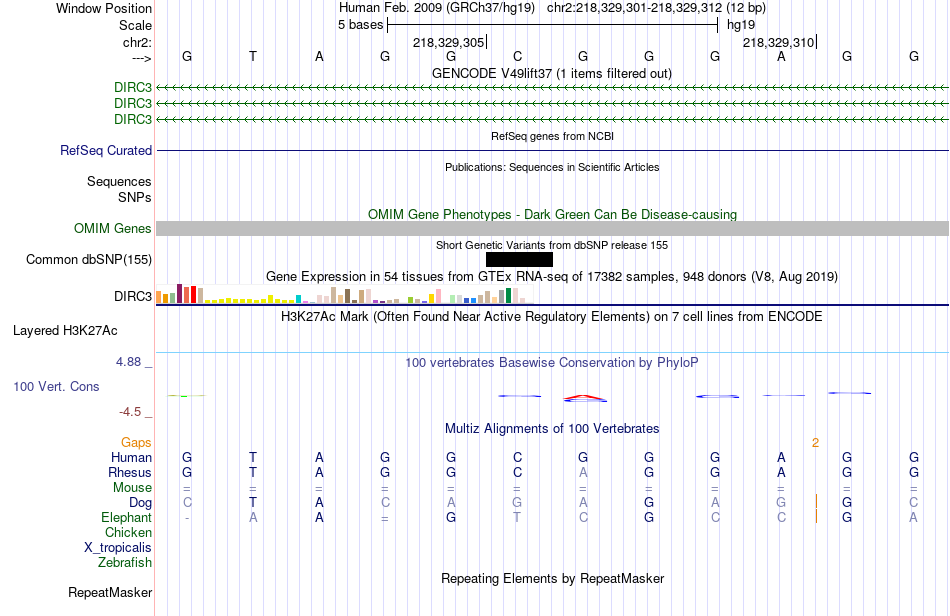Select the Zebrafish species label
The image size is (950, 616).
pos(125,562)
